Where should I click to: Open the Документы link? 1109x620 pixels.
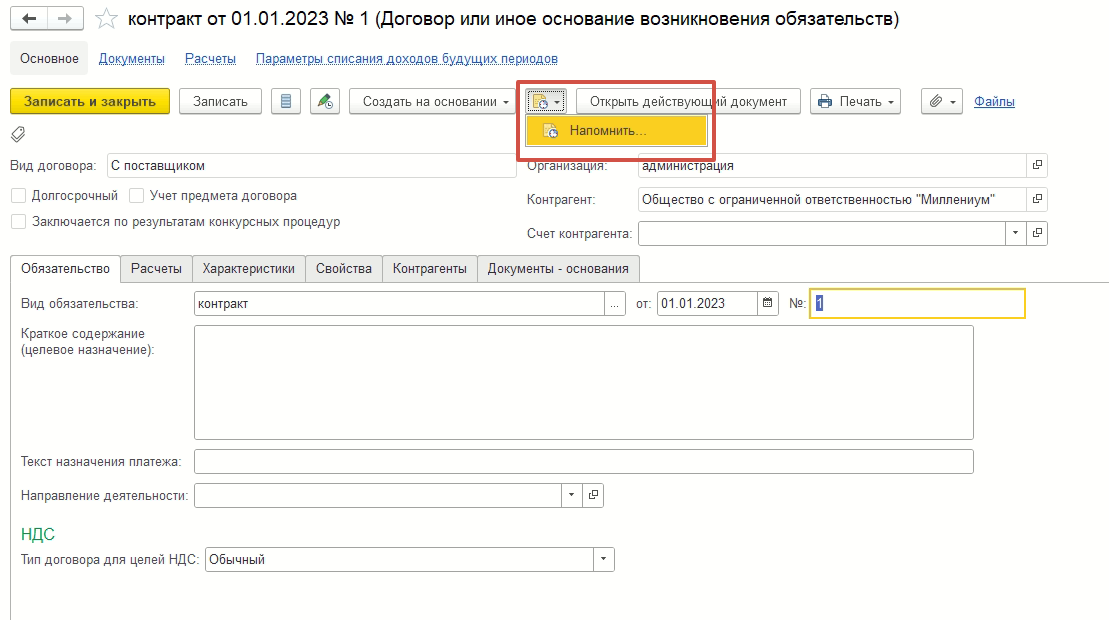pos(132,59)
